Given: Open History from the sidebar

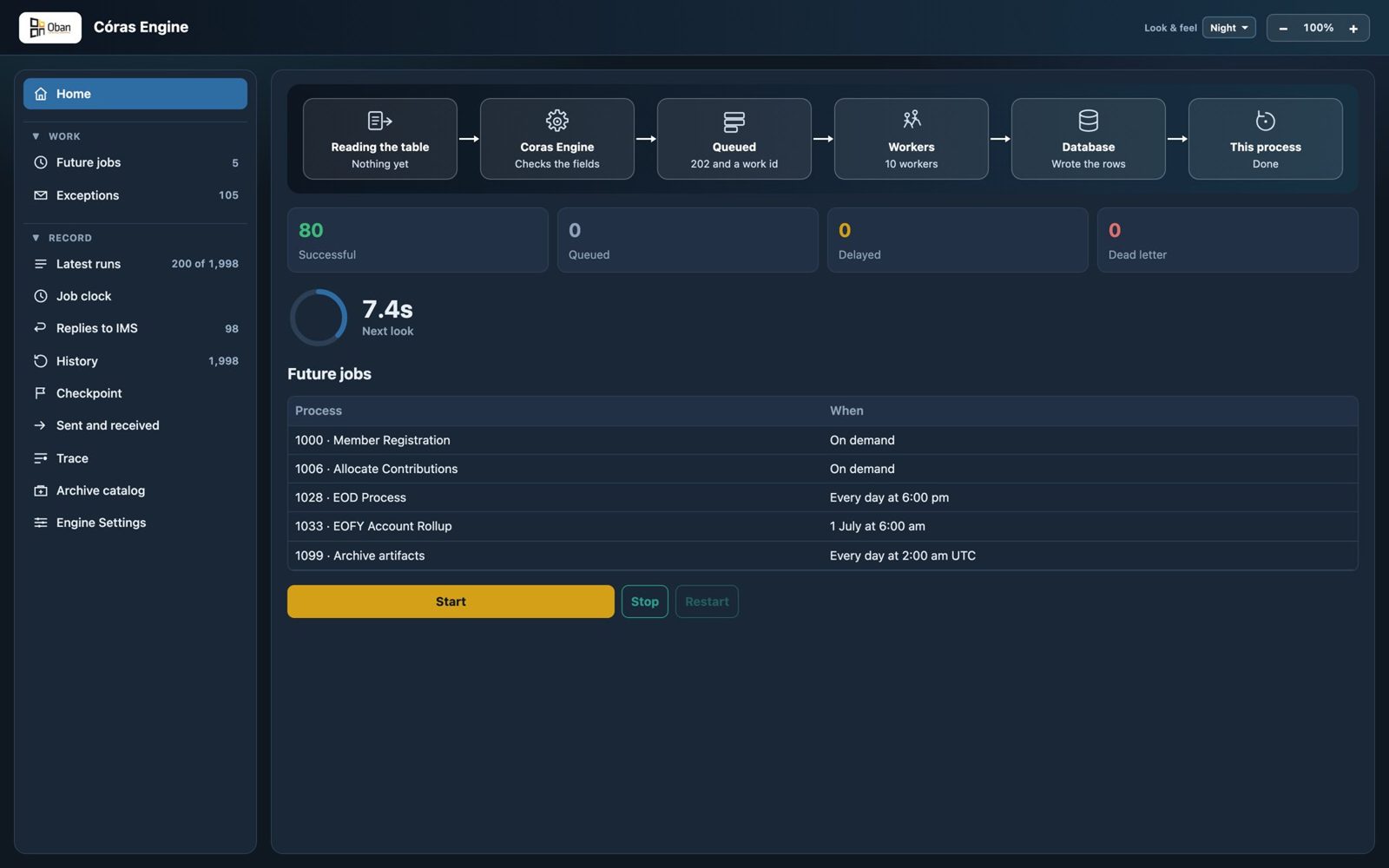Looking at the screenshot, I should 135,361.
